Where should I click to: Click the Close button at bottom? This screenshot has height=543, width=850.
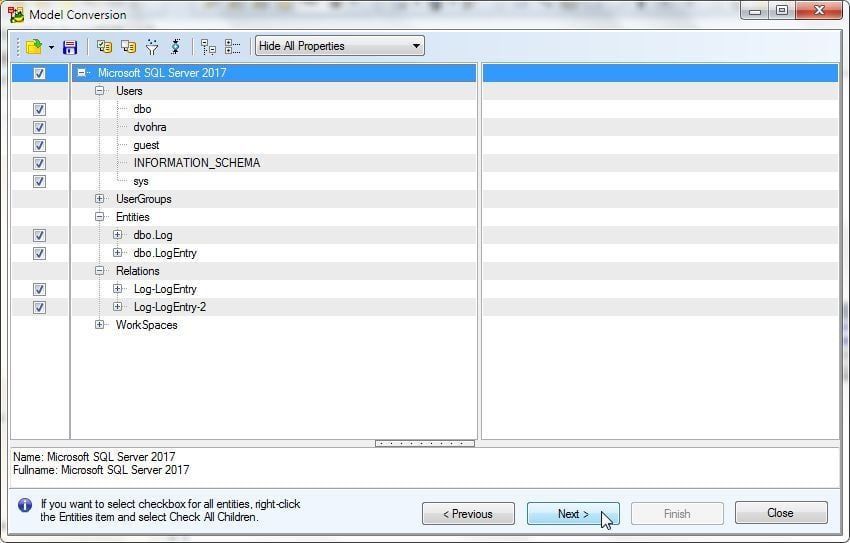pos(781,513)
